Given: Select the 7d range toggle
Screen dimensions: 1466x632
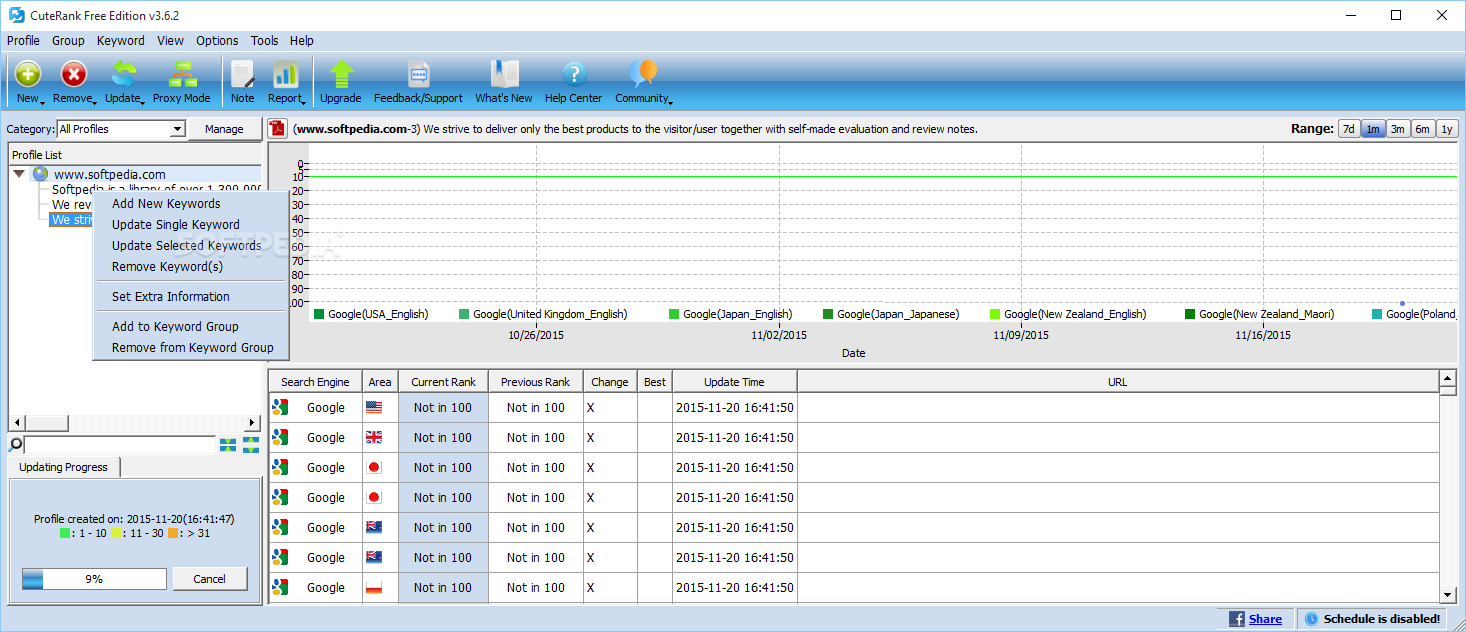Looking at the screenshot, I should click(x=1349, y=129).
